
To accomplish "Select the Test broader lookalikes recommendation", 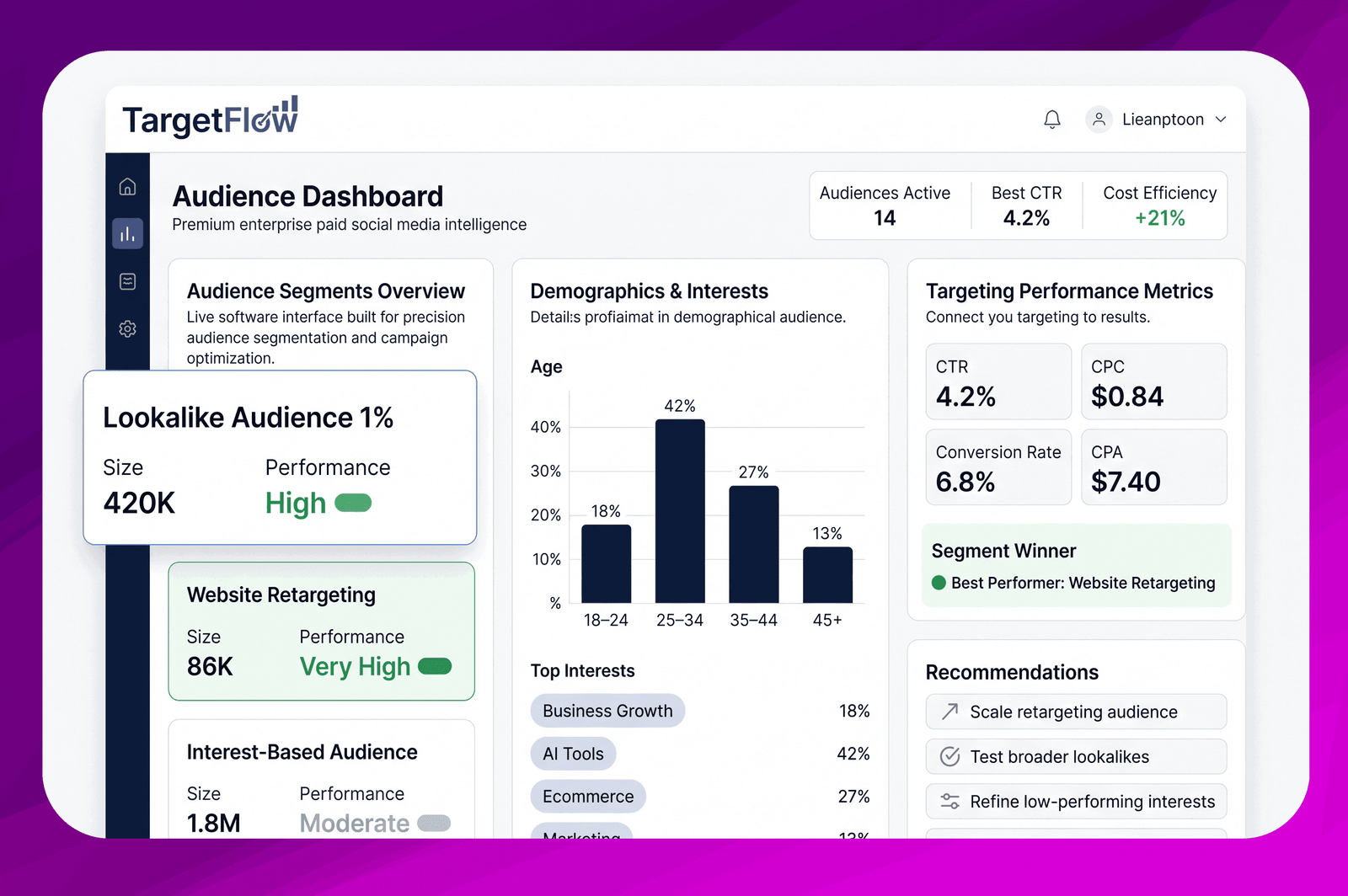I will point(1076,756).
